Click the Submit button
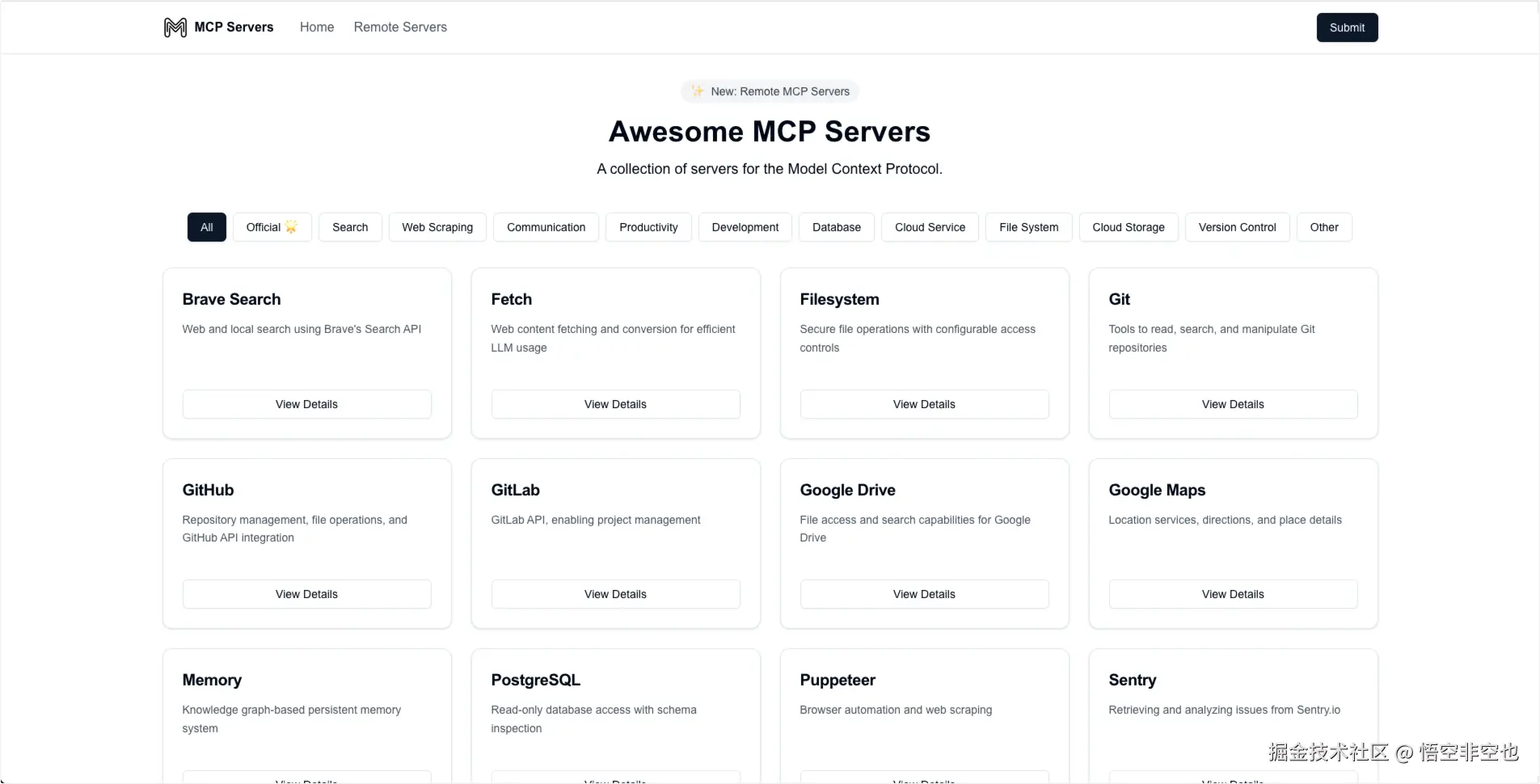The width and height of the screenshot is (1540, 784). click(x=1347, y=27)
